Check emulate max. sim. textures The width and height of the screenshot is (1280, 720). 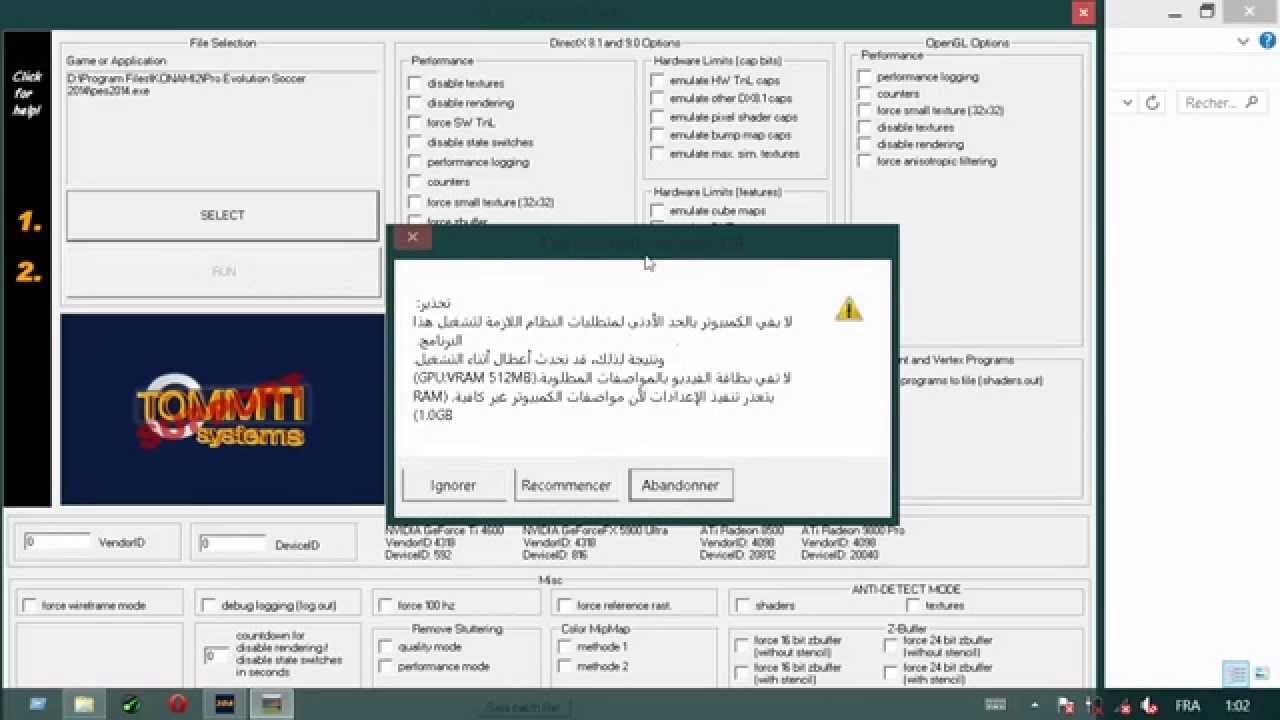point(657,153)
